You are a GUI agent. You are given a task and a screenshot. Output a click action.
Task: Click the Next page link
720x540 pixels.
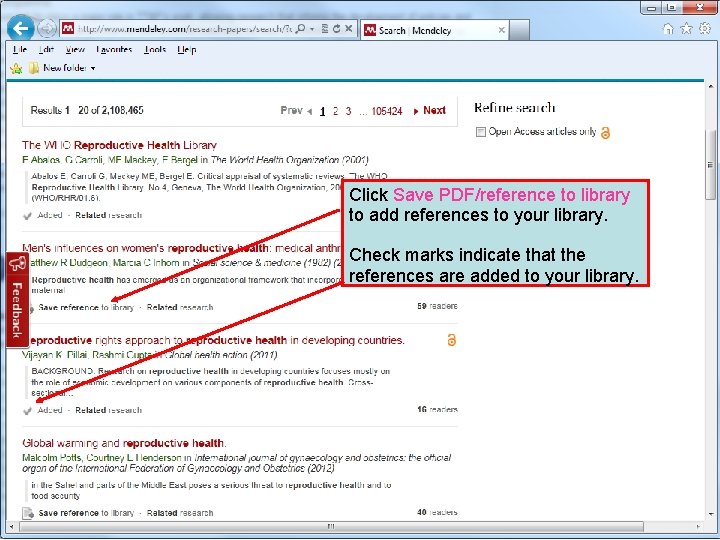coord(430,111)
